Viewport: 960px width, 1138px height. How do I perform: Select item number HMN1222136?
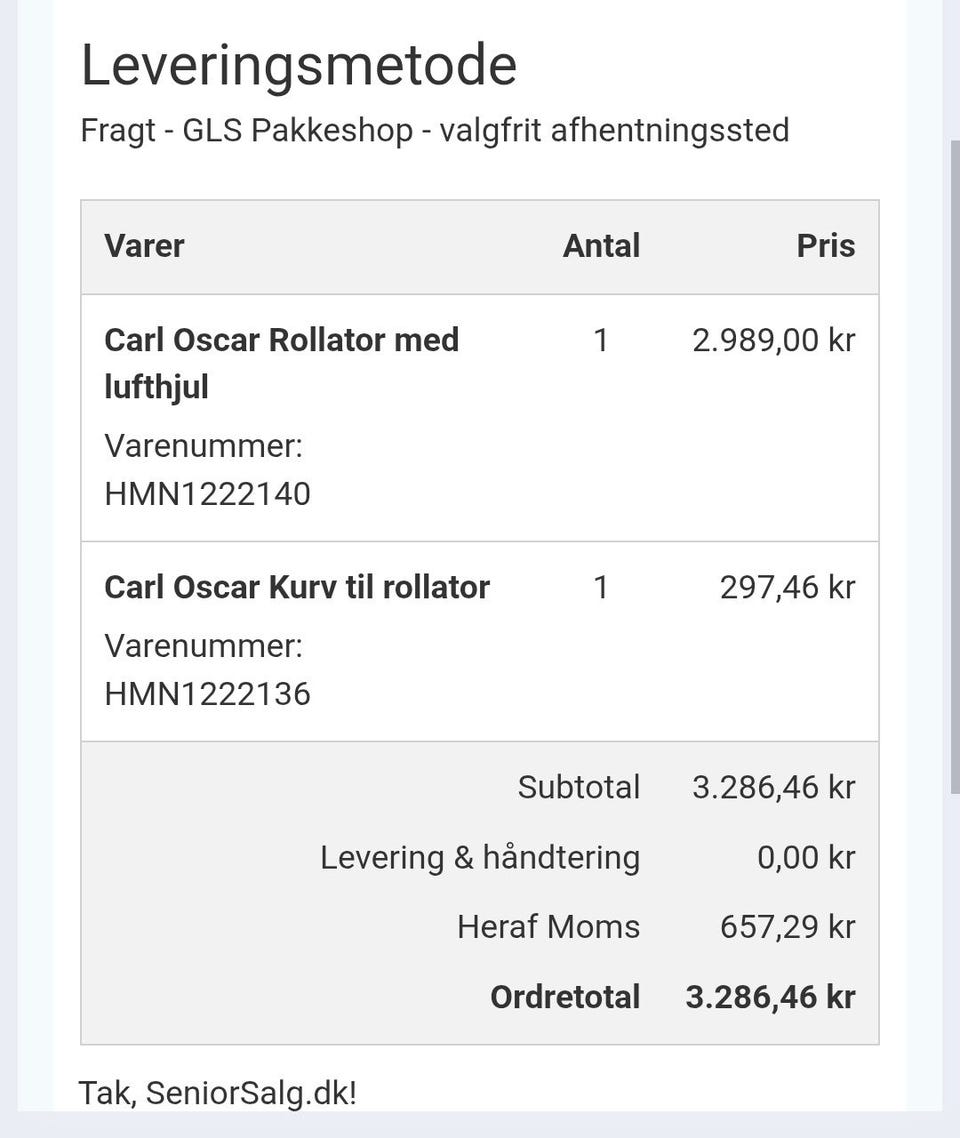click(207, 693)
